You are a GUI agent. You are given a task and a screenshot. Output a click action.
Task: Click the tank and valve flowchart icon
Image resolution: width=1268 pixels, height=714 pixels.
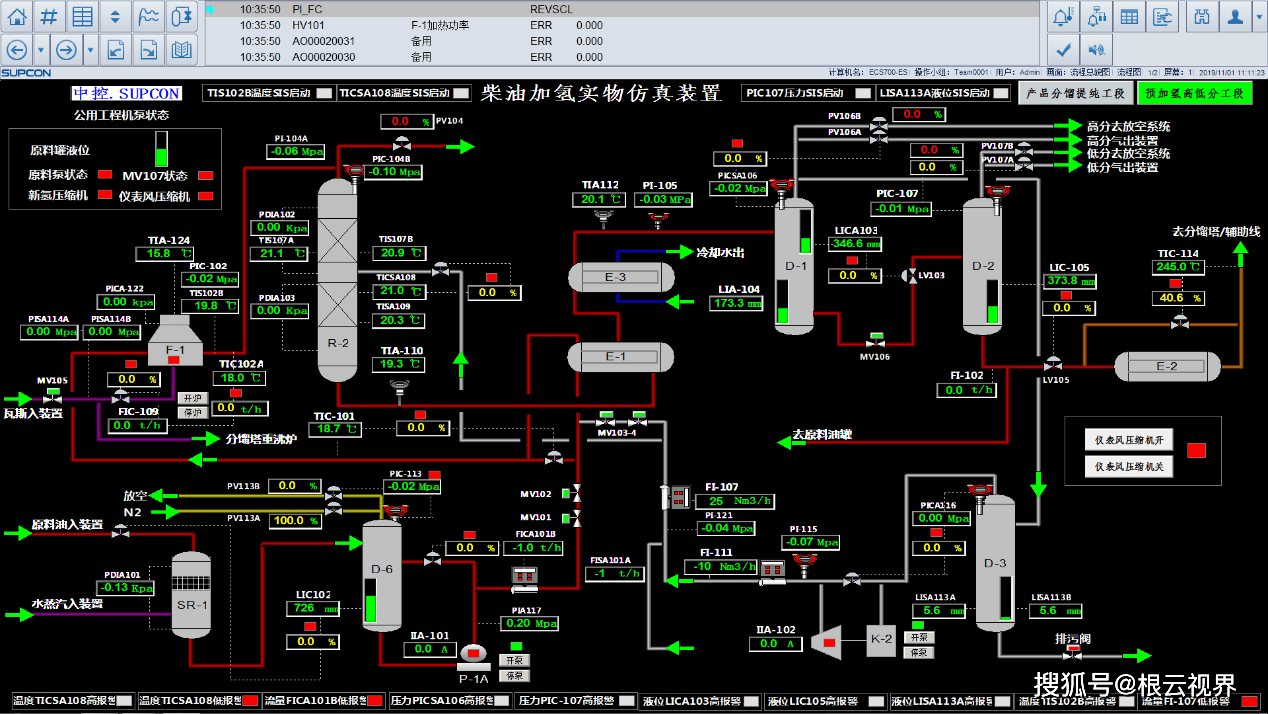[x=181, y=16]
